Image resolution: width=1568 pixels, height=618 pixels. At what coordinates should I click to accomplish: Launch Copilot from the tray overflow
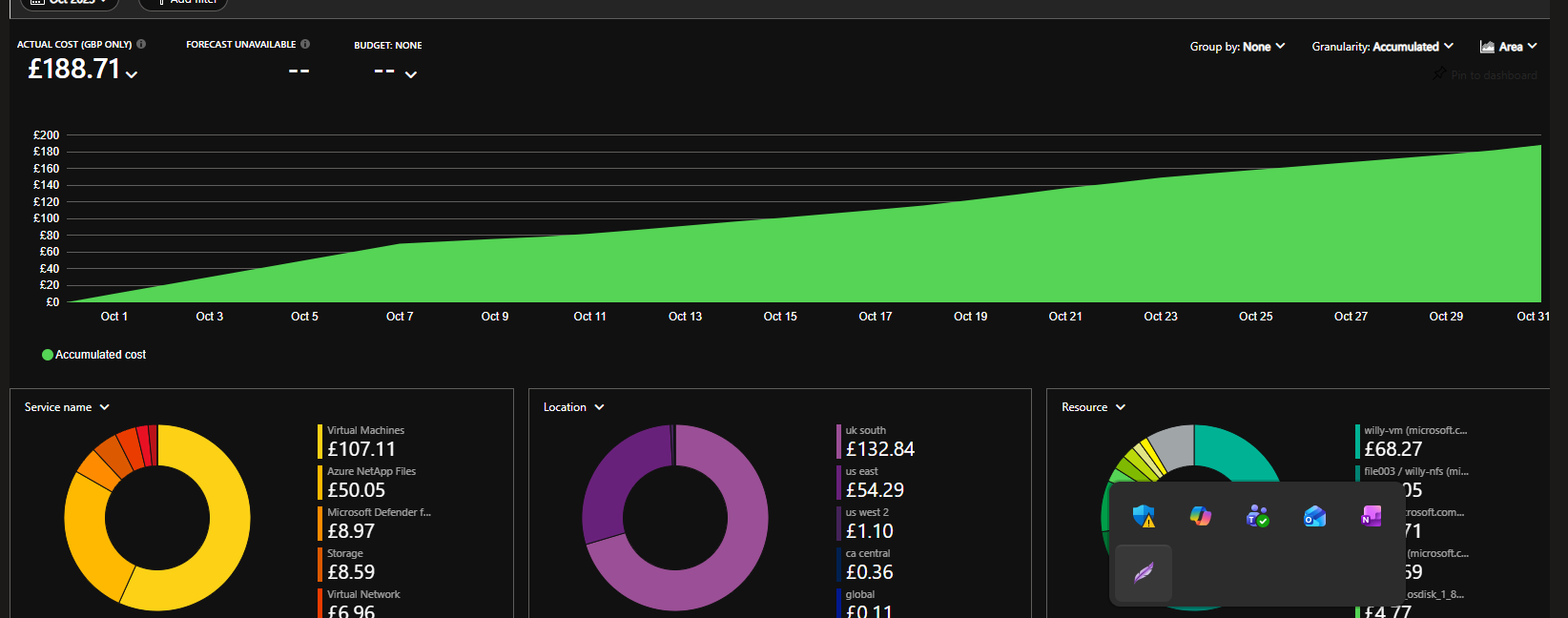1200,516
